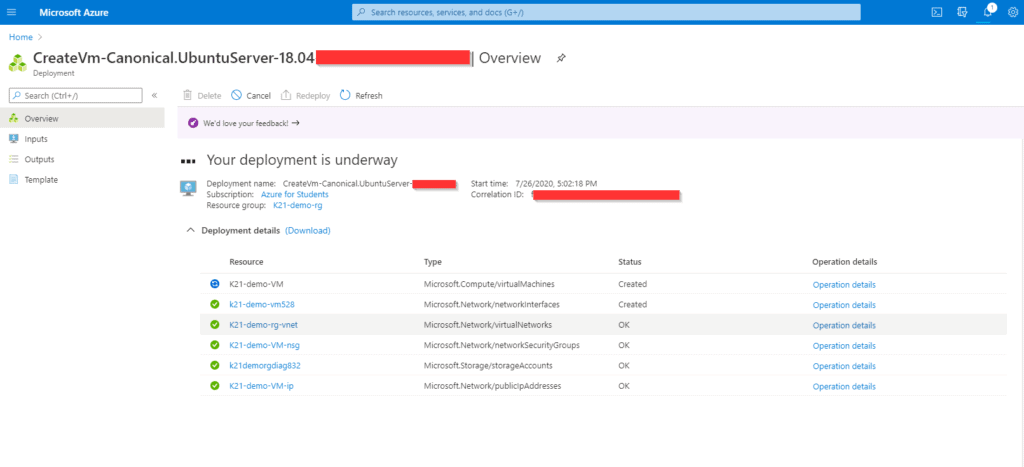The image size is (1024, 467).
Task: Open Operation details for k21demorgdiag832
Action: [844, 366]
